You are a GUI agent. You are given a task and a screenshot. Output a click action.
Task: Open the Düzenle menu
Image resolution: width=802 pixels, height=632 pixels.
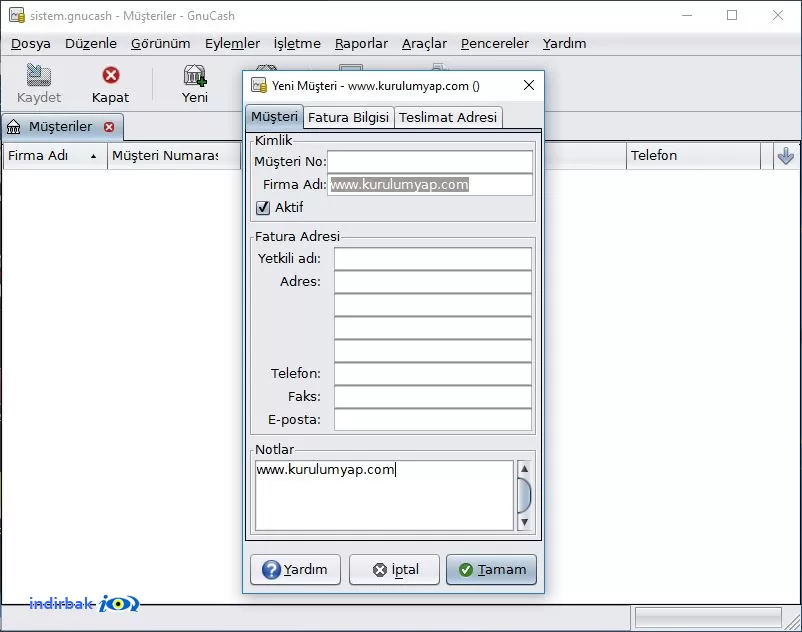pyautogui.click(x=91, y=44)
